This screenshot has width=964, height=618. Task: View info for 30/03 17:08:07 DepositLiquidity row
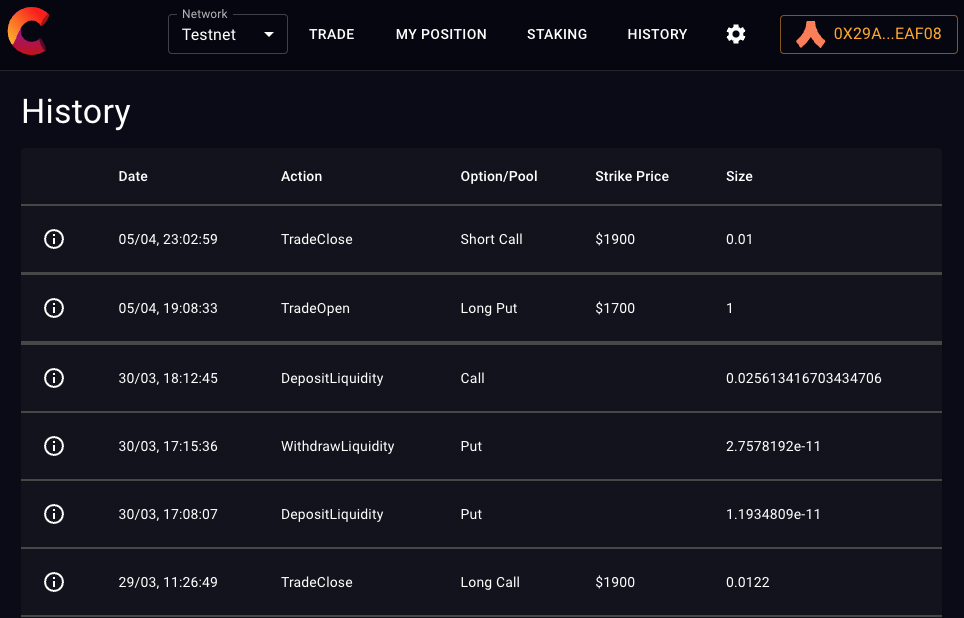pyautogui.click(x=54, y=514)
